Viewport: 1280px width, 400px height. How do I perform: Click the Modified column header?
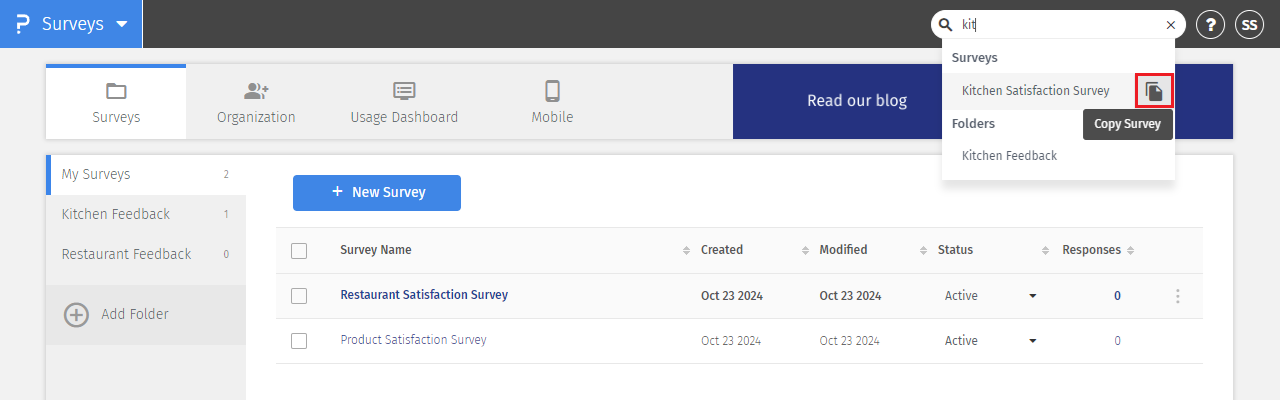pos(843,250)
